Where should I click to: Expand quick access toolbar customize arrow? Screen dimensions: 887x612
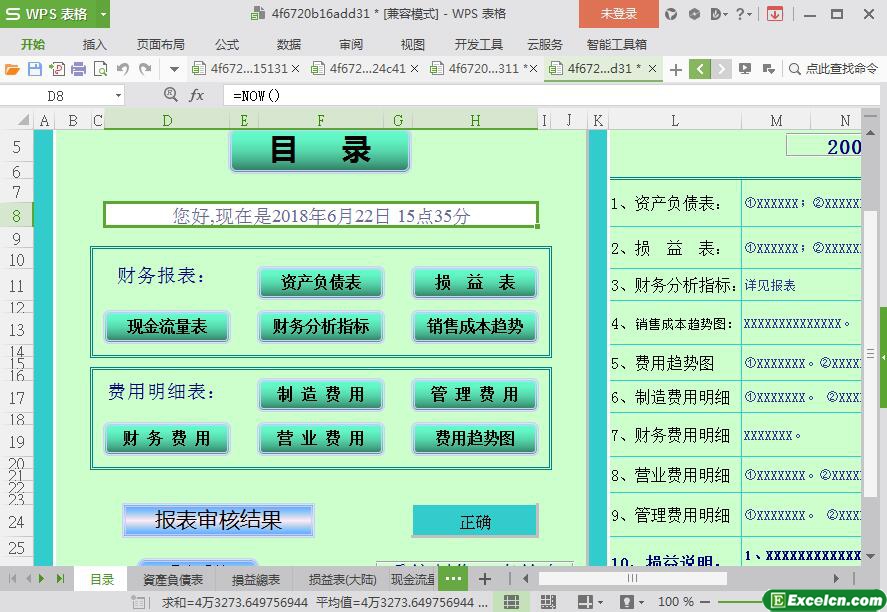pos(174,69)
